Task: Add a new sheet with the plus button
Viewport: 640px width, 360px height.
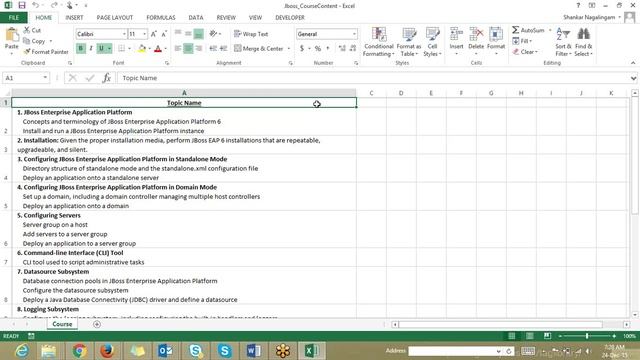Action: [x=97, y=324]
